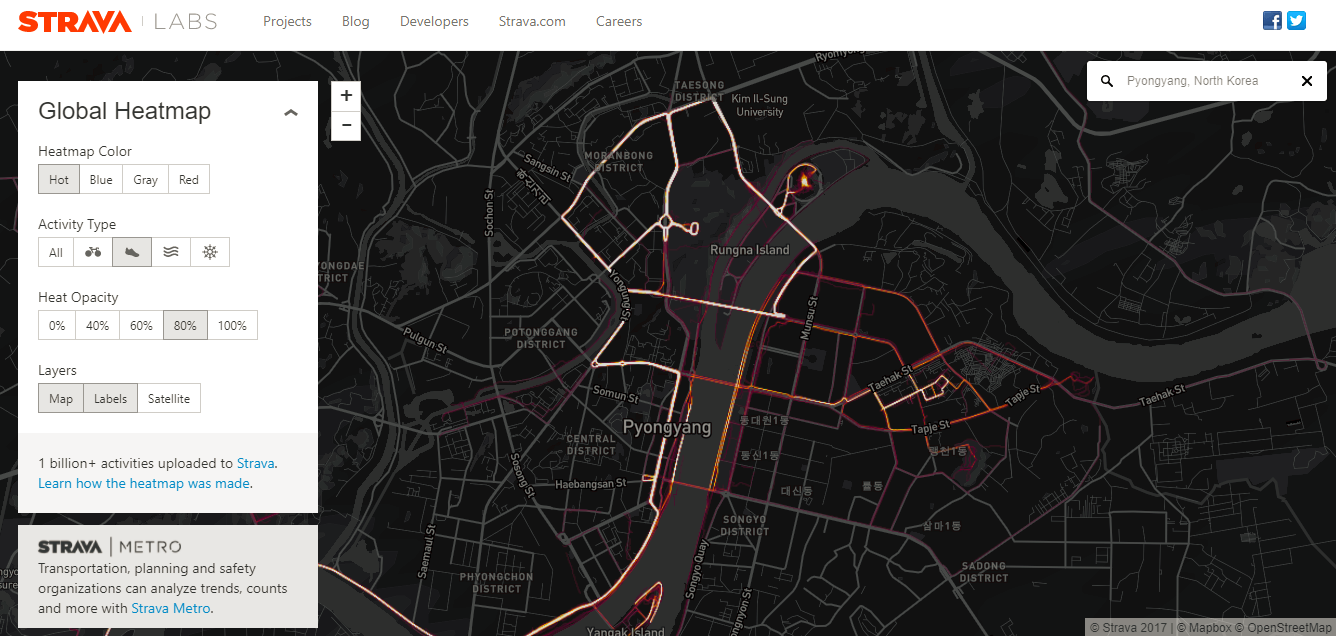
Task: Open the Projects menu item
Action: pos(287,21)
